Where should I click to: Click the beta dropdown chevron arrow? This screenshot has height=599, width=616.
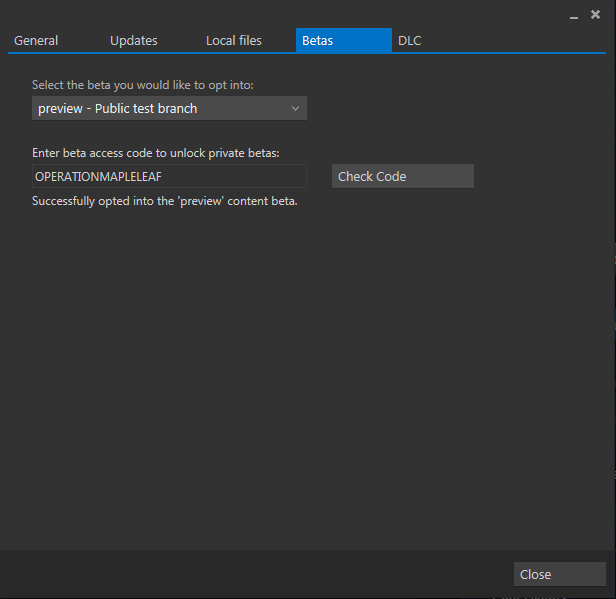click(x=295, y=108)
